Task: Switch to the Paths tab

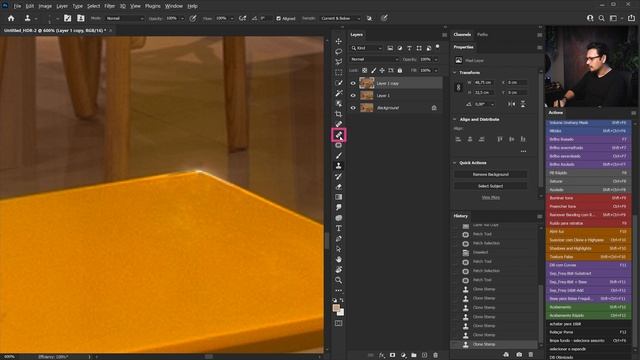Action: [482, 35]
